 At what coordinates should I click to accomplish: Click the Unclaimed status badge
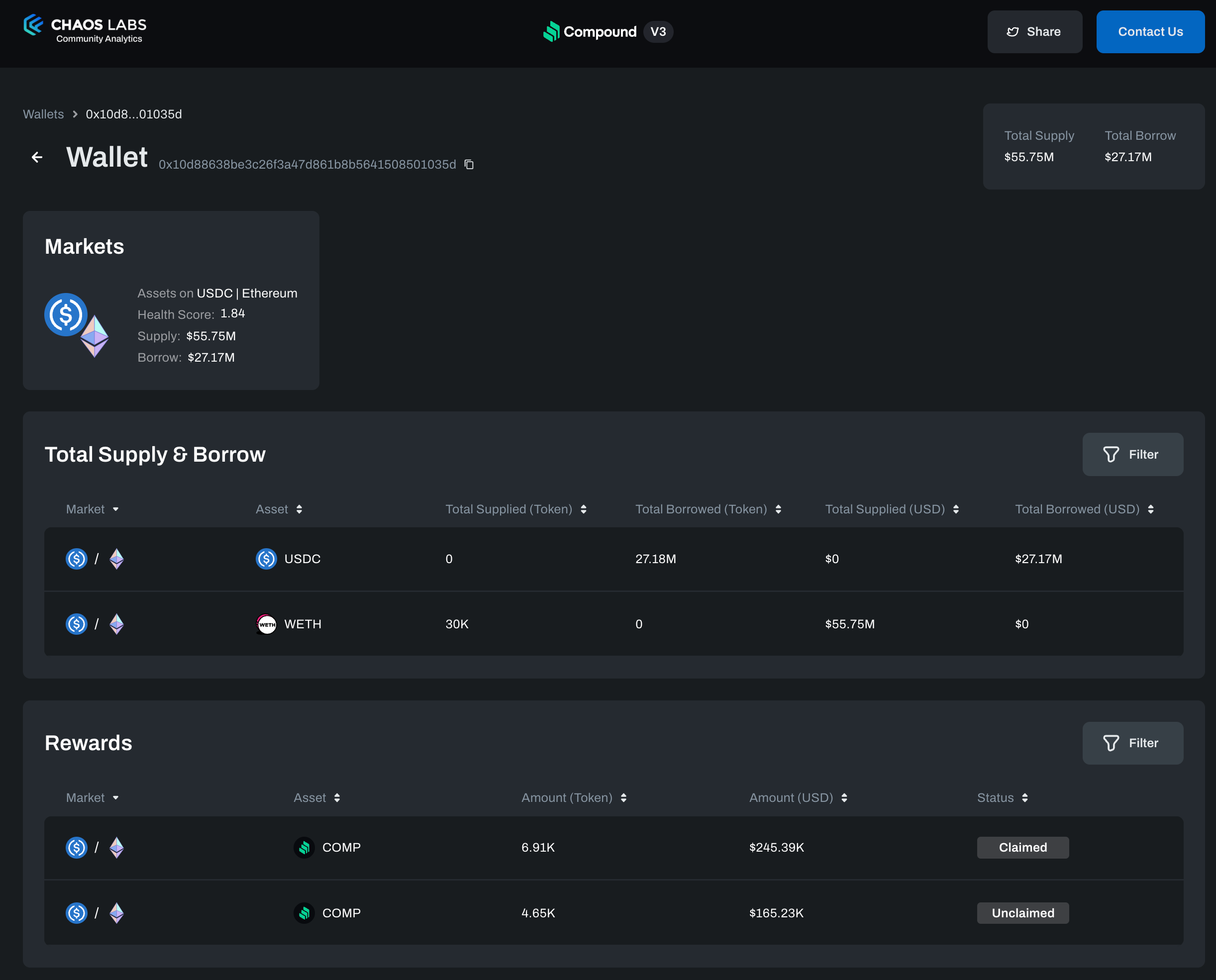pos(1022,913)
